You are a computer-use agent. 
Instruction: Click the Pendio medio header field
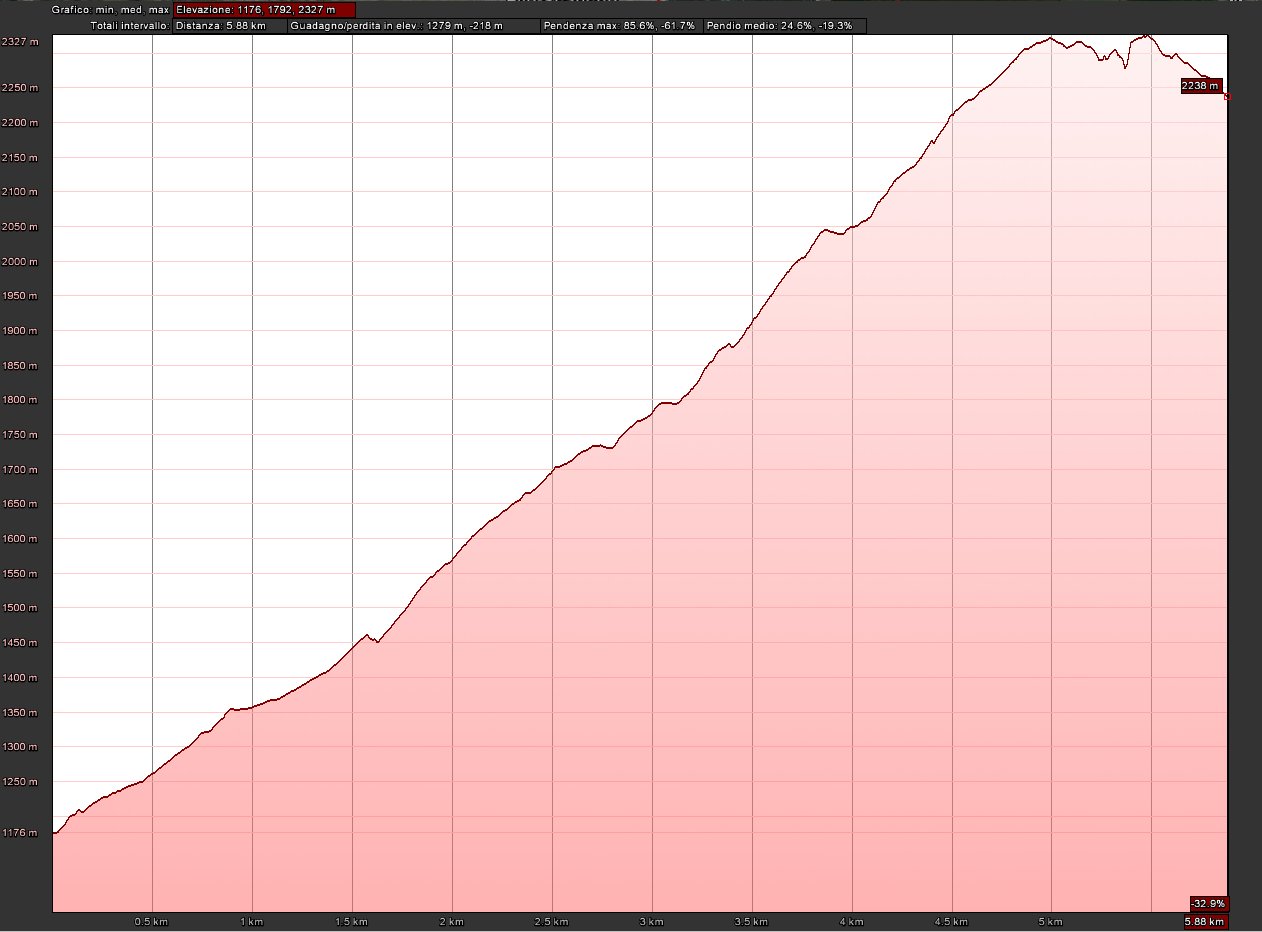(783, 25)
